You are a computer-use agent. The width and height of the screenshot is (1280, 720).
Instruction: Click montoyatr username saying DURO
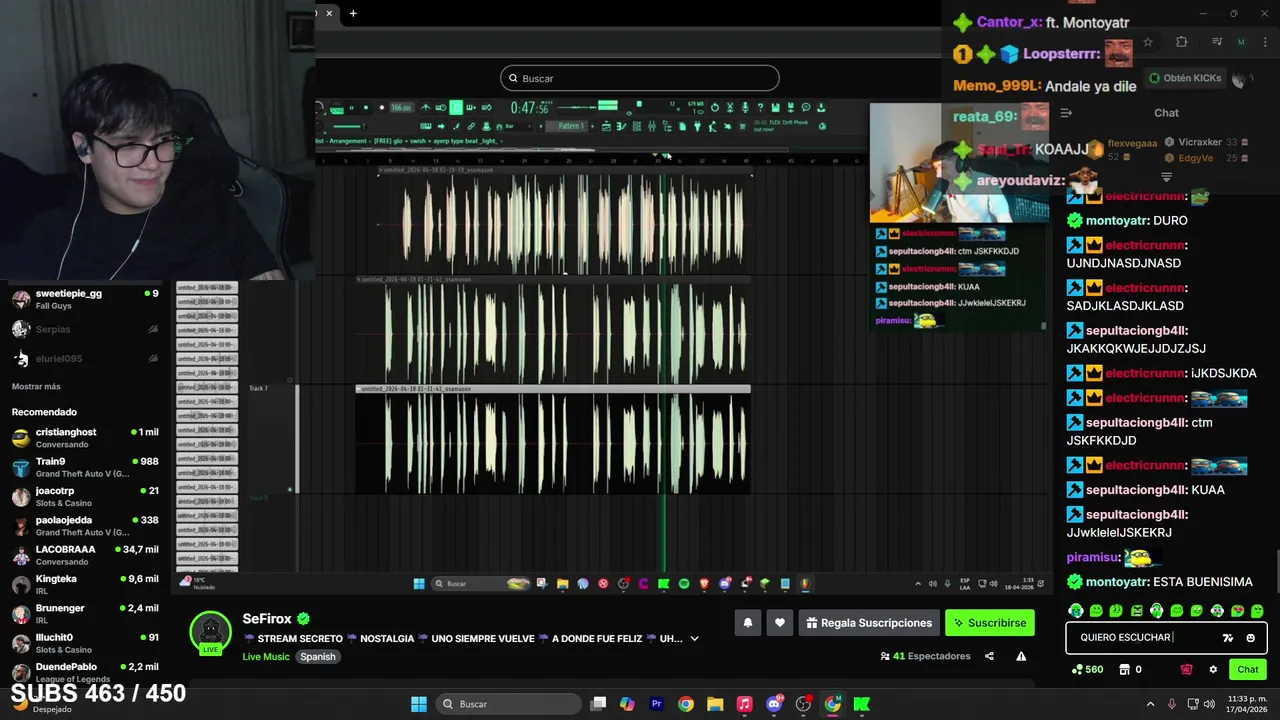pos(1117,220)
